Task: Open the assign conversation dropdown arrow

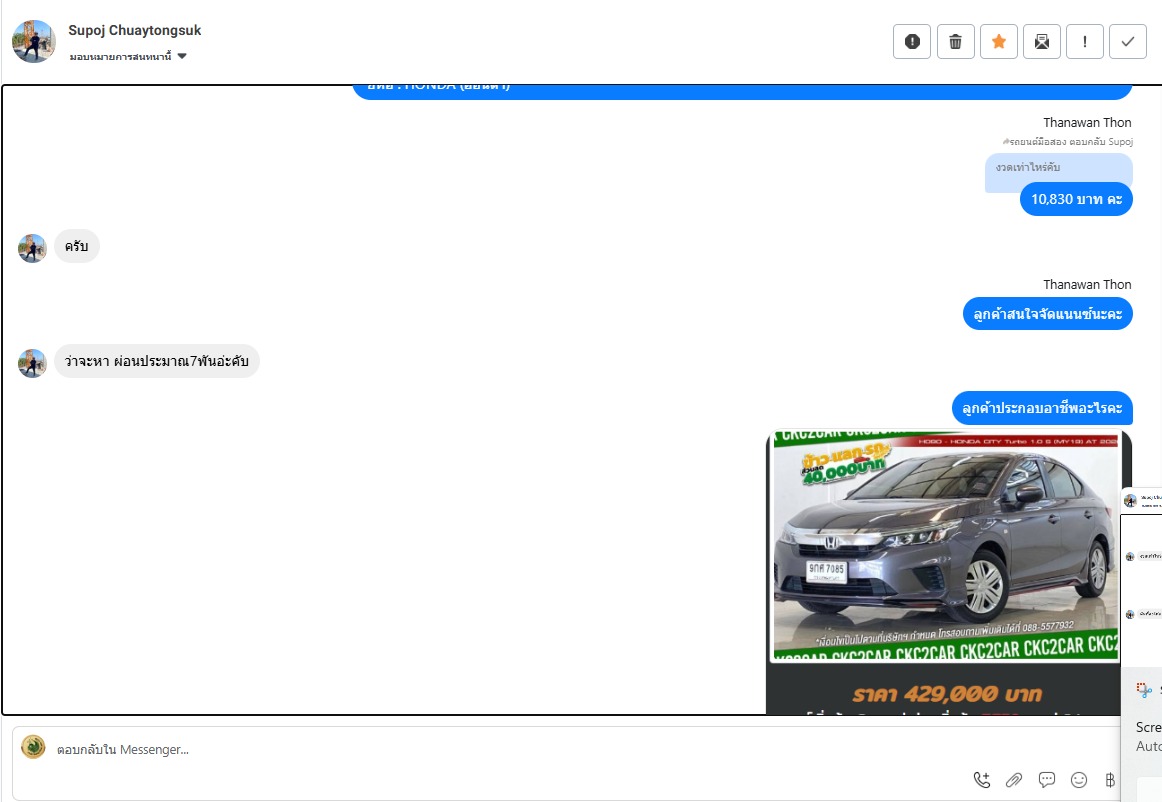Action: [182, 56]
